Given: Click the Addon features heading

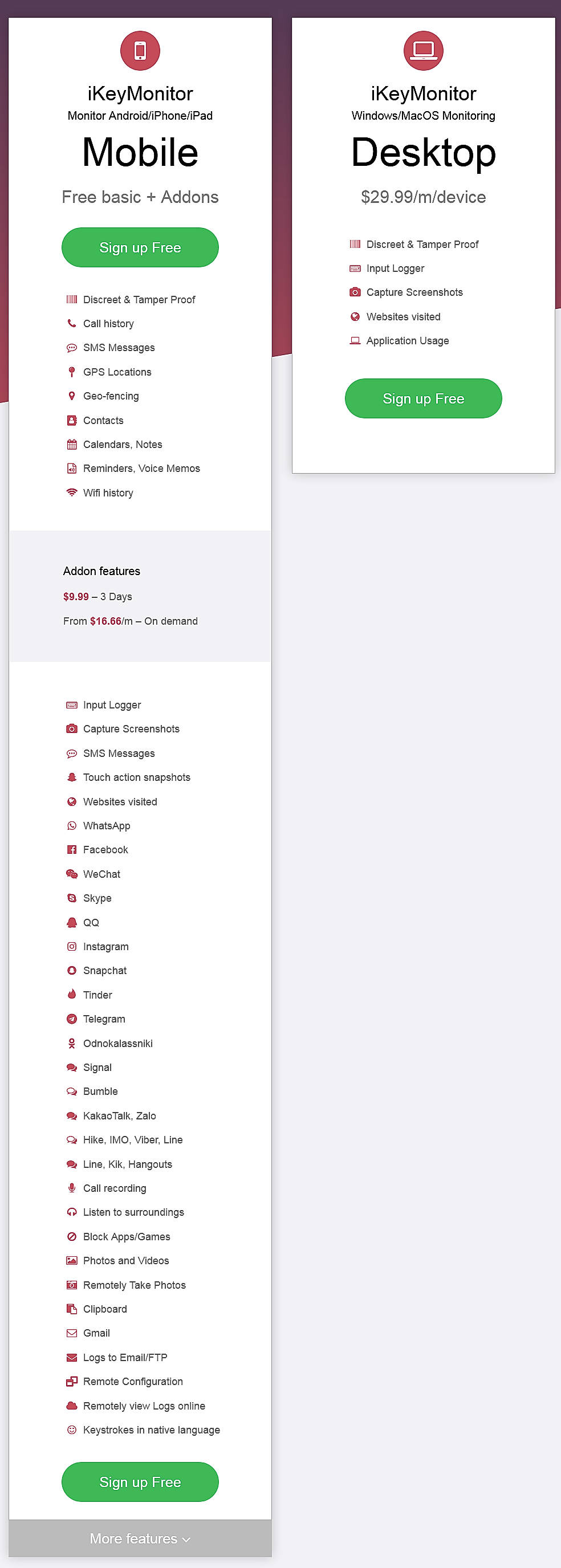Looking at the screenshot, I should (101, 571).
